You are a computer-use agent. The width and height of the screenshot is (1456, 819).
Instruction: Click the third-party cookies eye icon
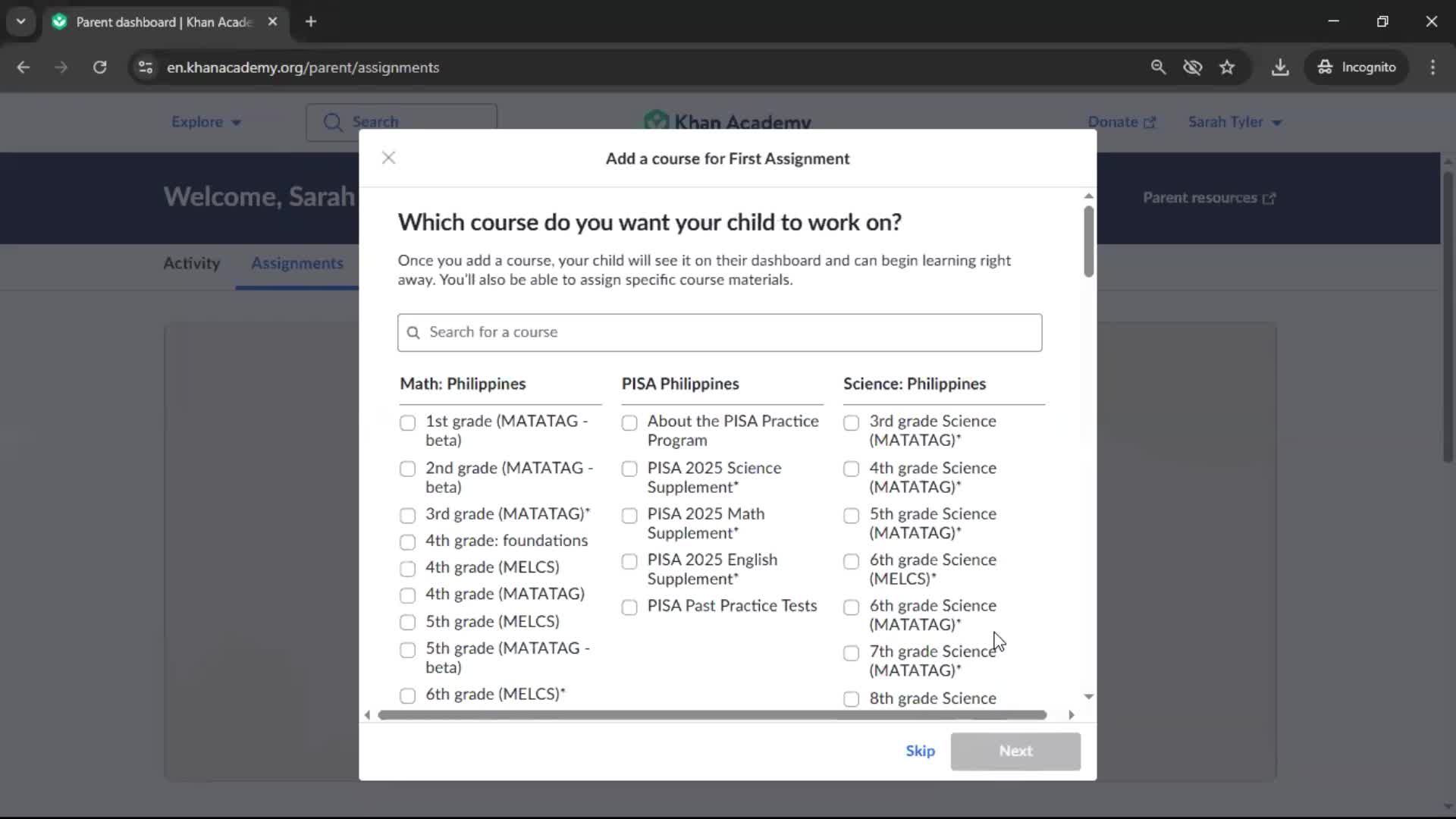1193,67
